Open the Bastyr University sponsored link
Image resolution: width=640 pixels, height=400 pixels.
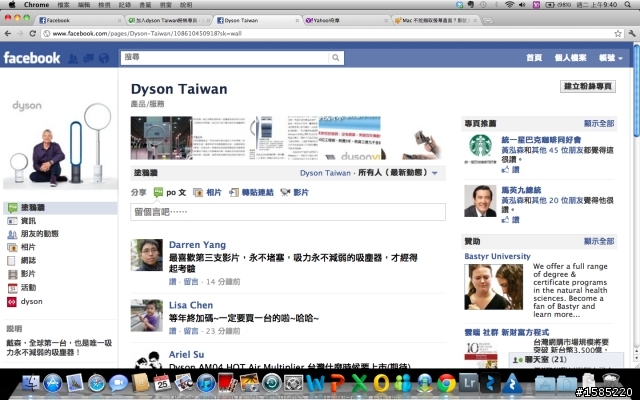pos(497,256)
